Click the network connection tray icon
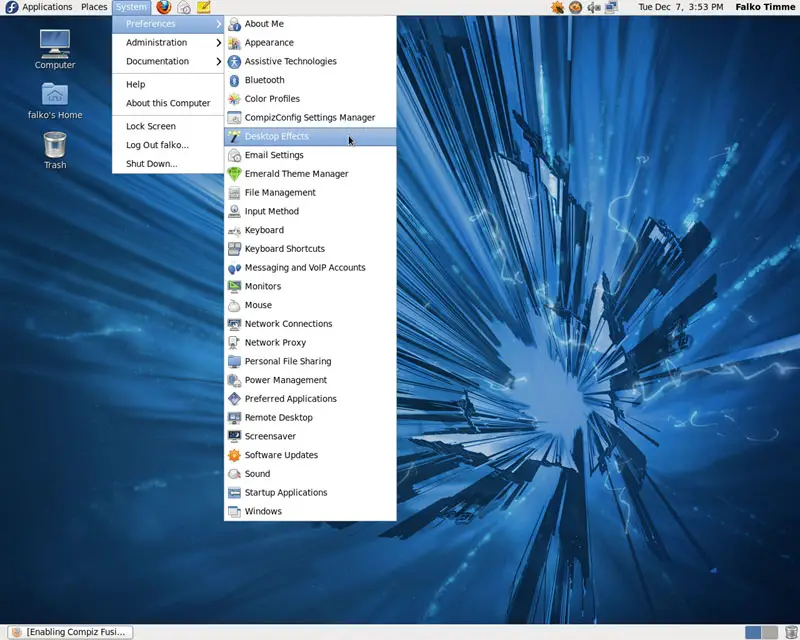The width and height of the screenshot is (800, 640). pyautogui.click(x=611, y=7)
